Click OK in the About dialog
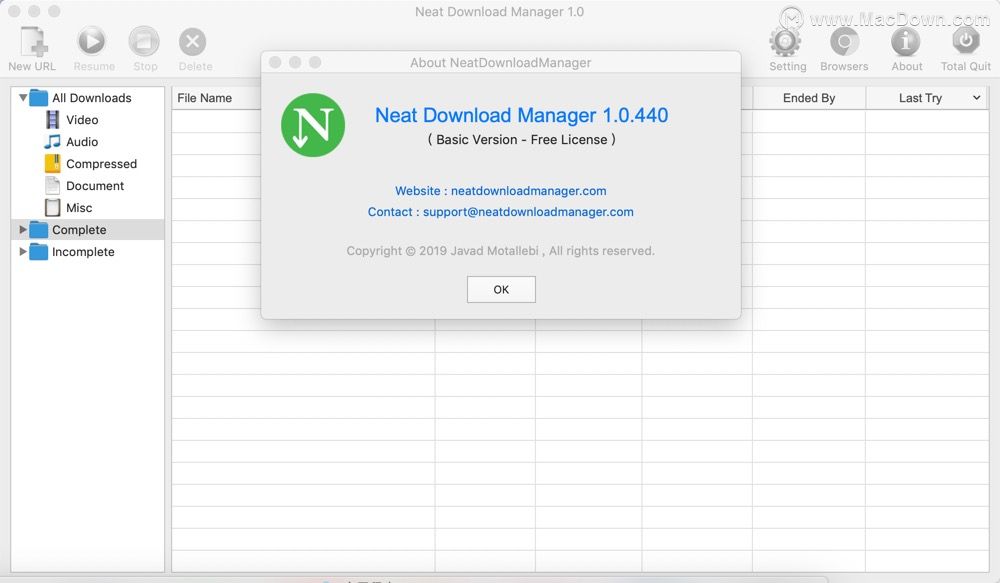 (501, 290)
